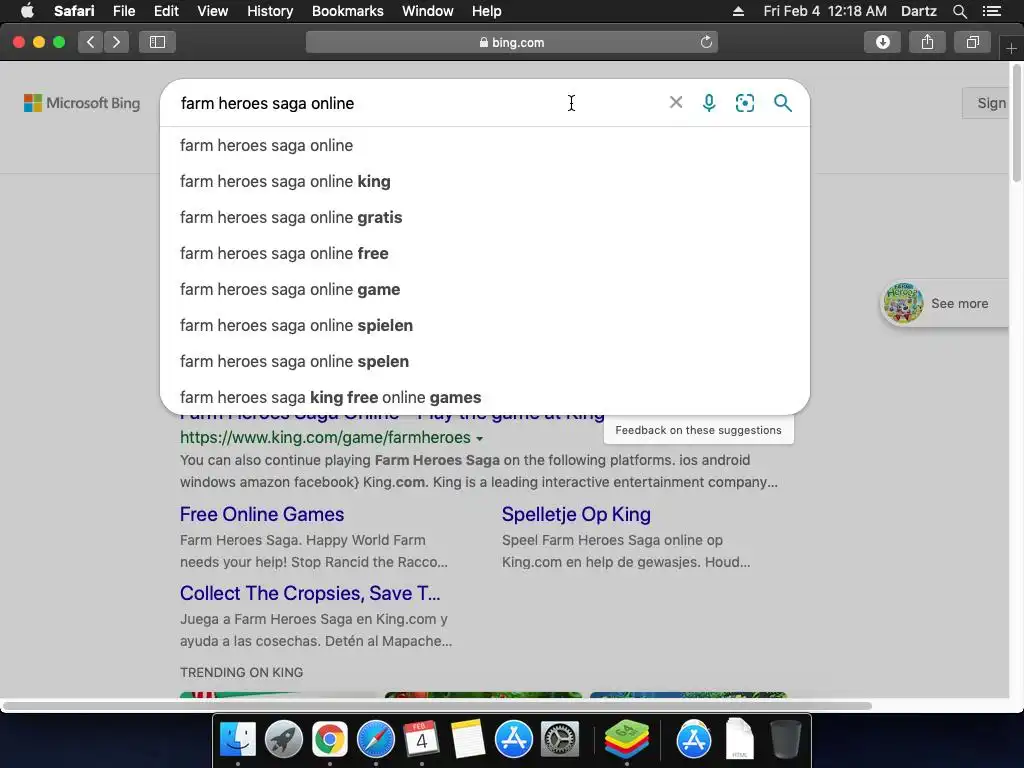Submit search with the magnifier icon
The image size is (1024, 768).
pyautogui.click(x=782, y=103)
